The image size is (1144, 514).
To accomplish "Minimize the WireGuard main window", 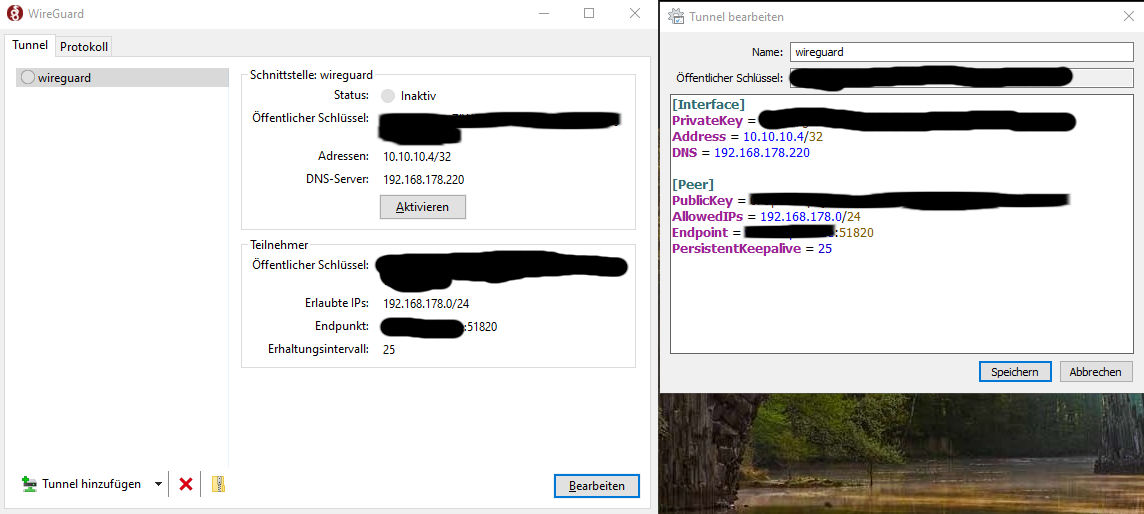I will pos(544,13).
